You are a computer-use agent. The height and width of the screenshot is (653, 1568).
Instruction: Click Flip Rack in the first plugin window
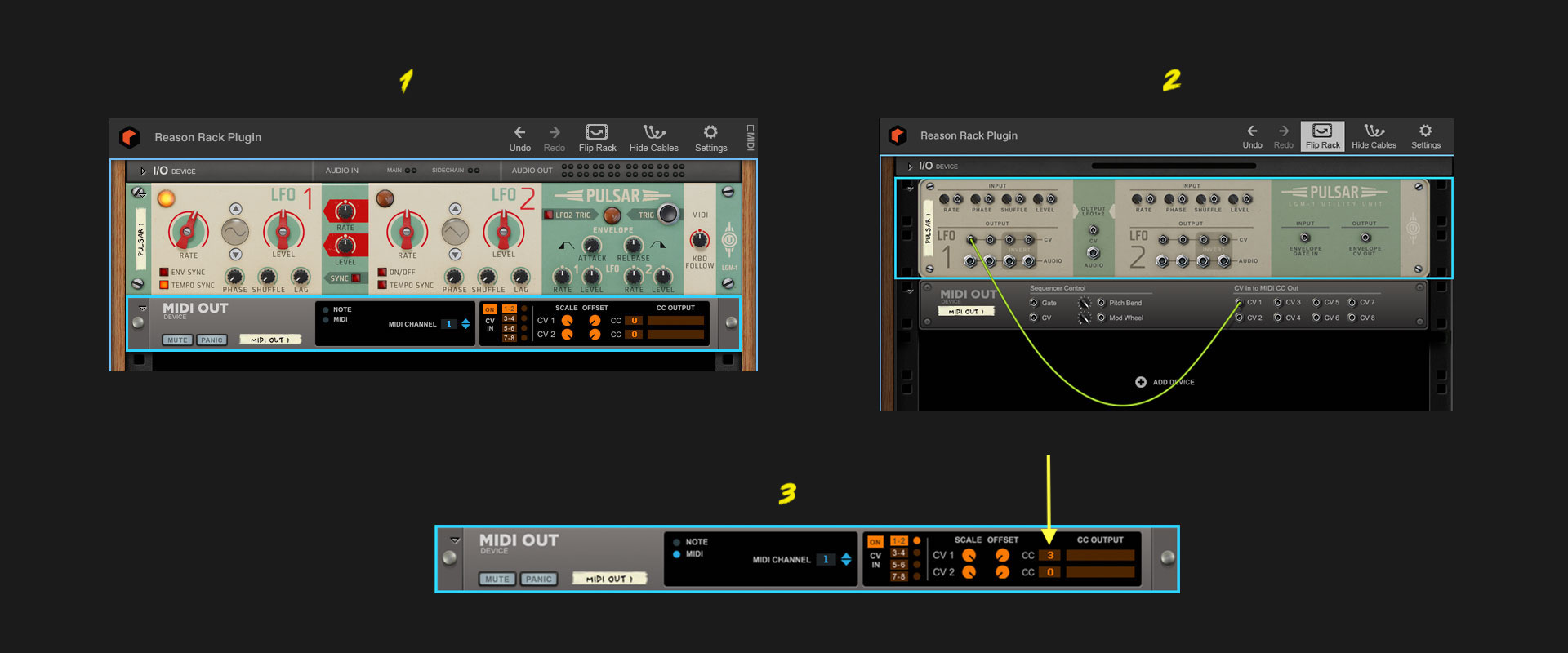point(597,138)
